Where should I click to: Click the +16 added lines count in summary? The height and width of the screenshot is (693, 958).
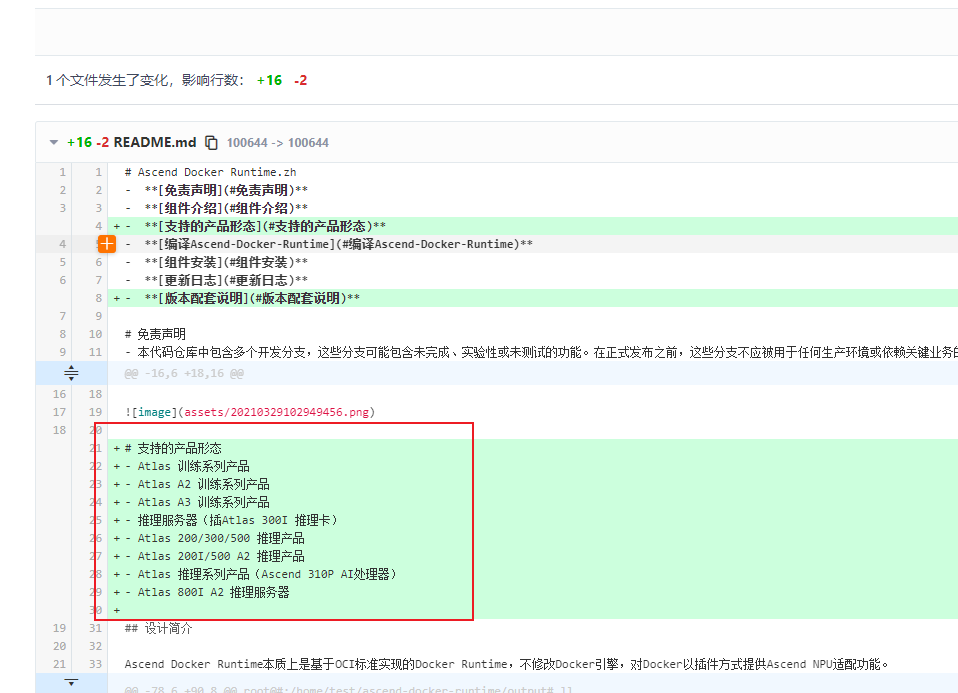269,80
